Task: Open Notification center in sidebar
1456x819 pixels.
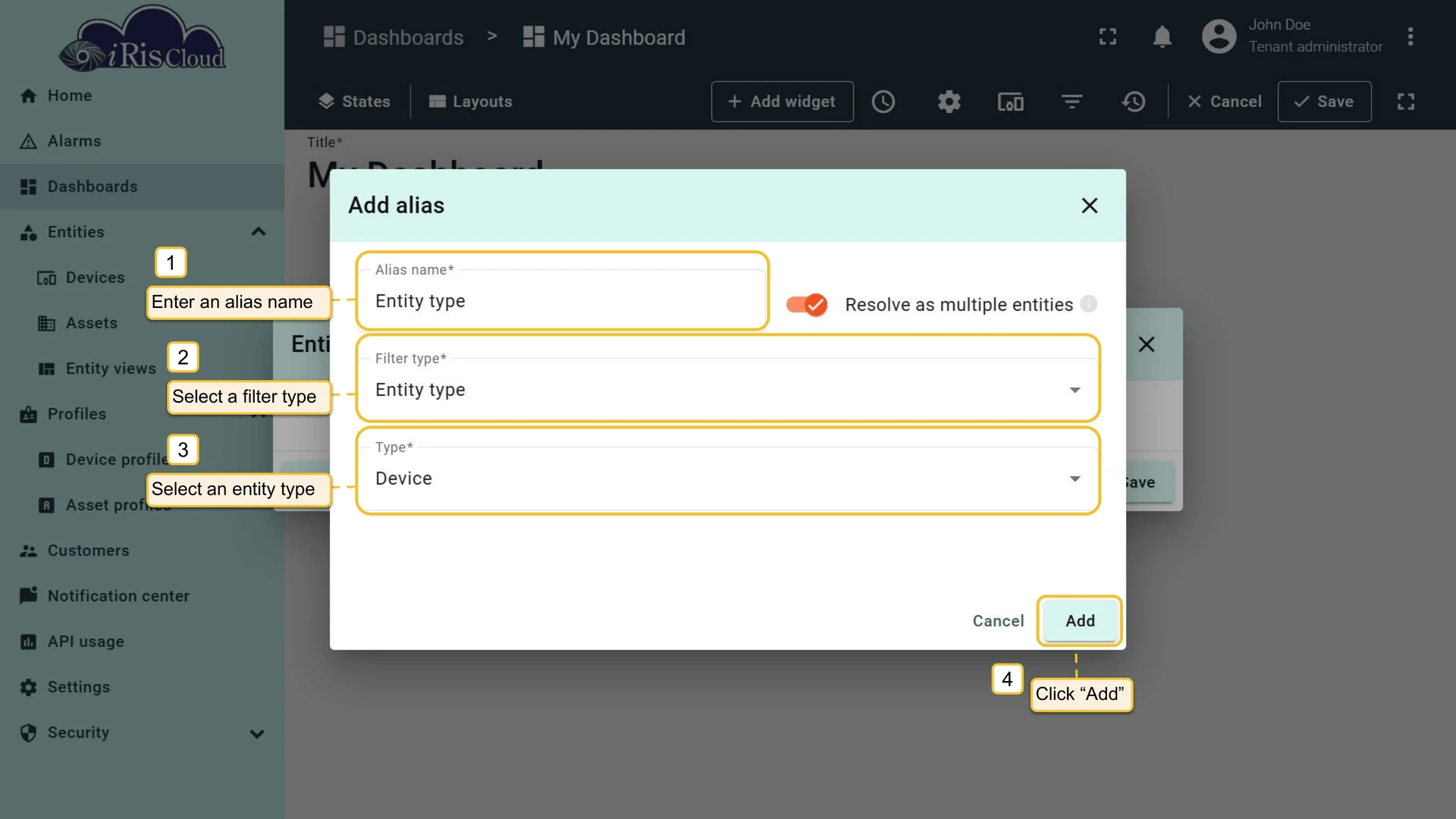Action: (x=142, y=596)
